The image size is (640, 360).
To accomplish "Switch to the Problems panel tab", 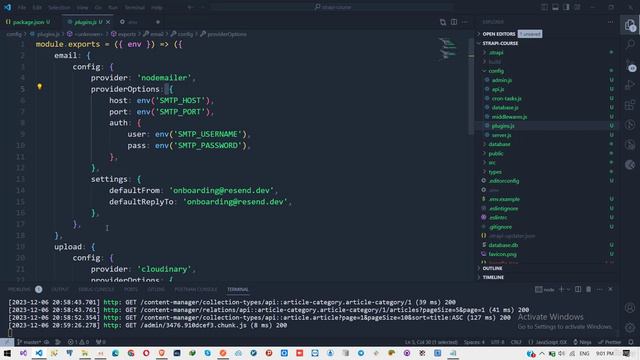I will pos(19,289).
